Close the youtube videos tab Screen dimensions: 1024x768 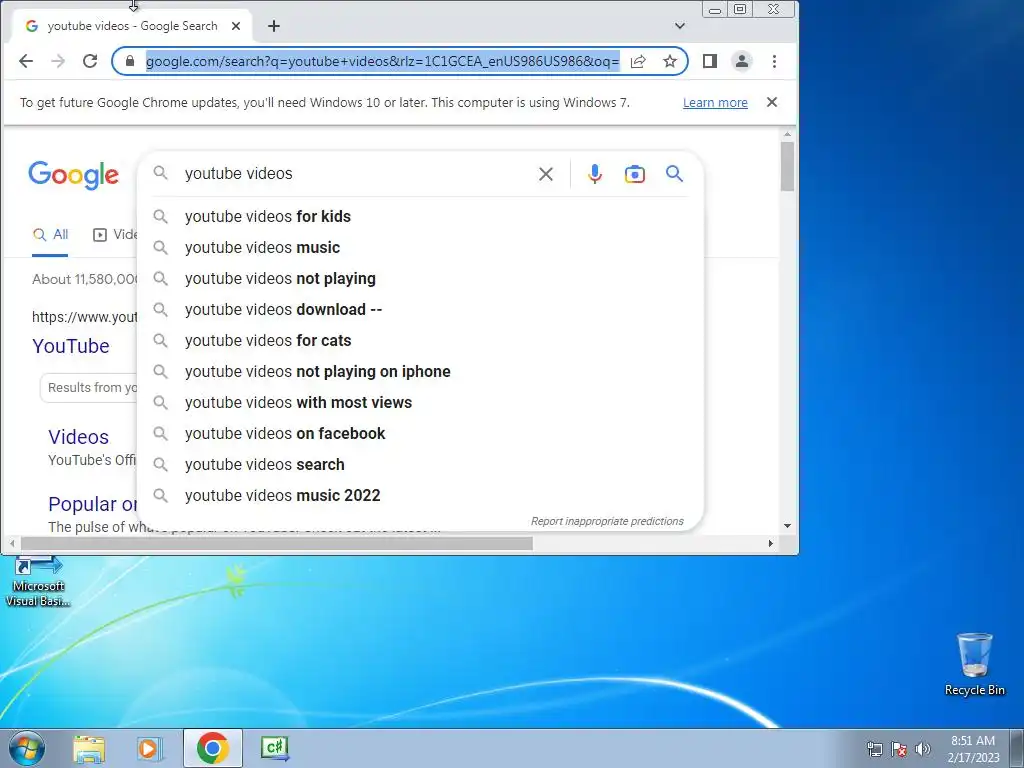[x=236, y=26]
